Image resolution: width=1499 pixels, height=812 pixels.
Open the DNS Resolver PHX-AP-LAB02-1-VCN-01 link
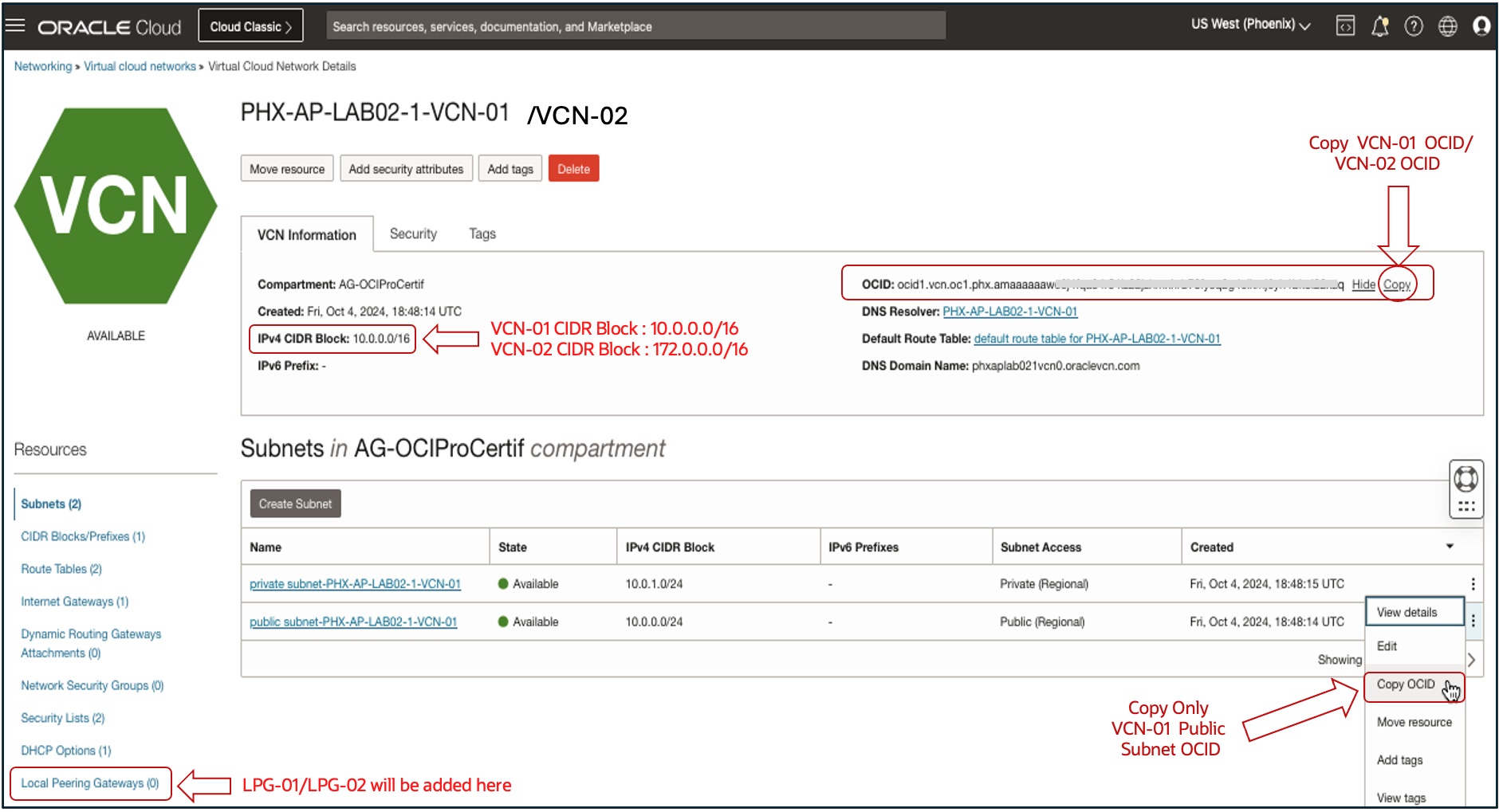[x=1009, y=312]
